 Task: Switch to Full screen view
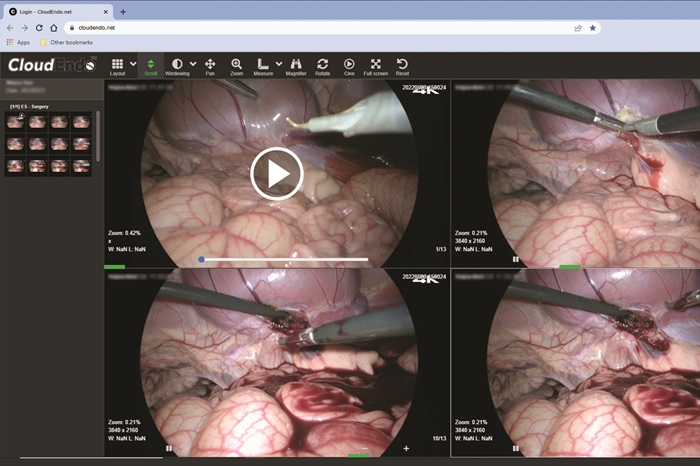click(x=375, y=67)
